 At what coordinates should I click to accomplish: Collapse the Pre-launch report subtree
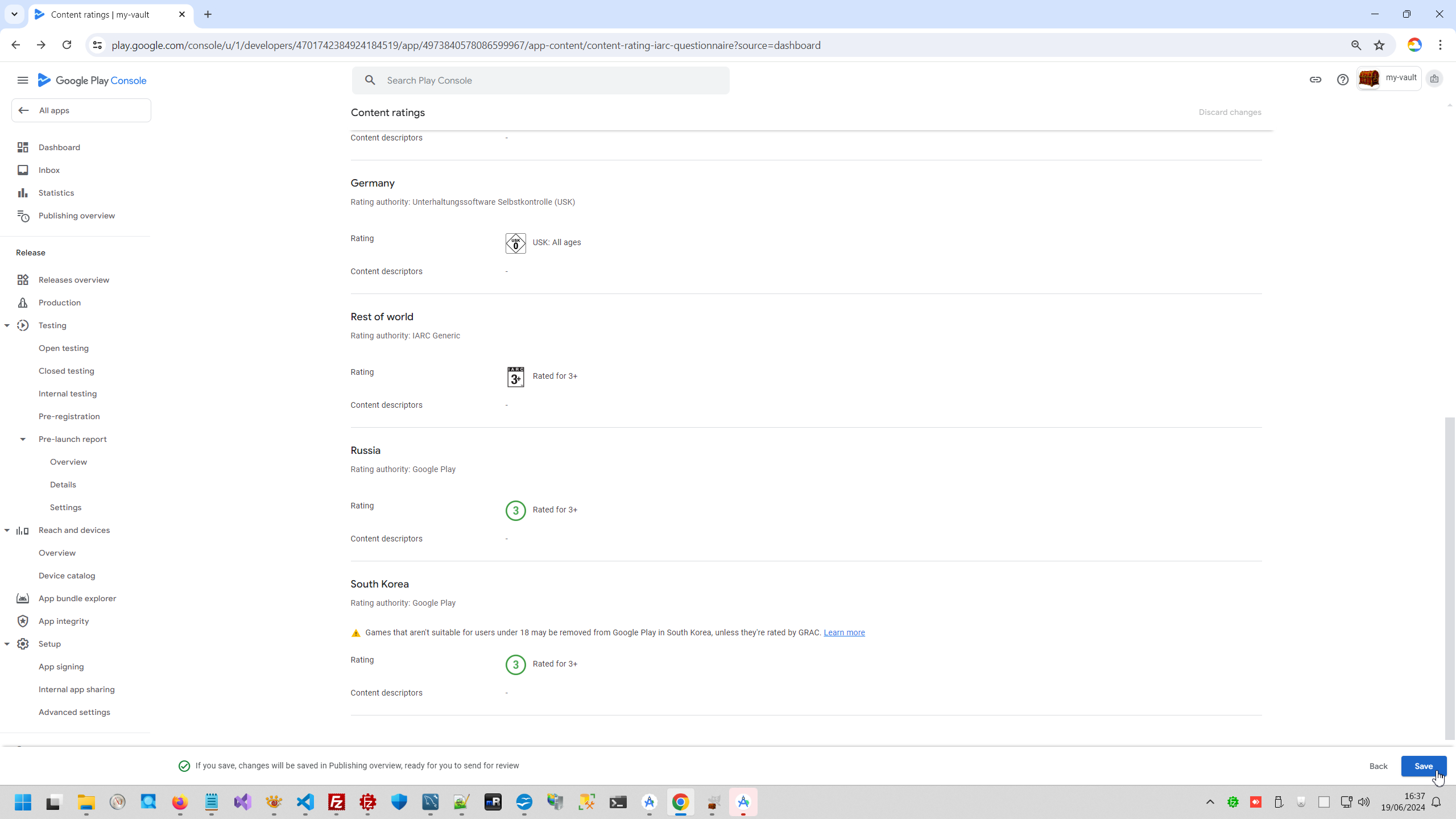[23, 439]
